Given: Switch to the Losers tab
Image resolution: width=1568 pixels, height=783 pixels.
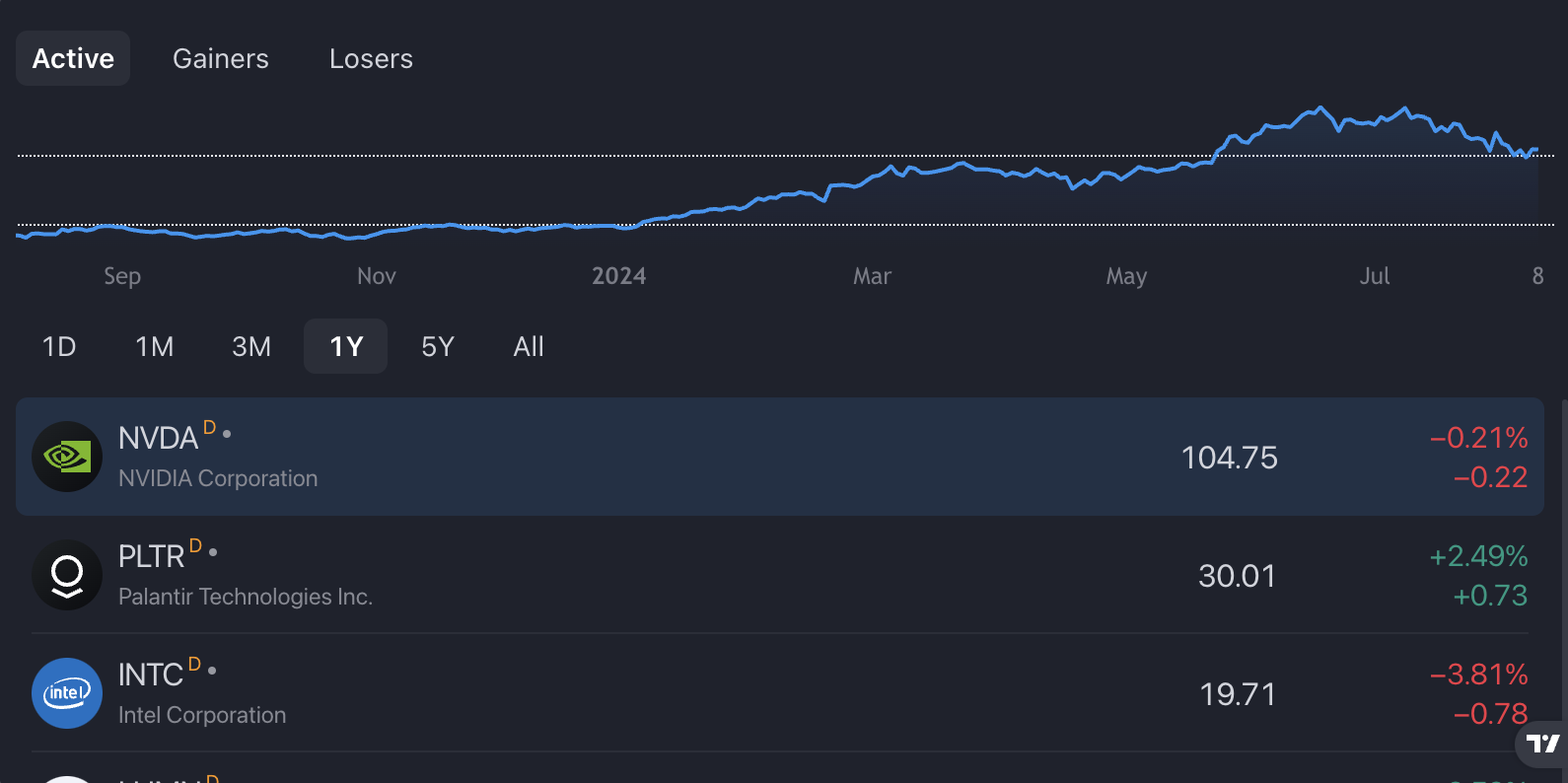Looking at the screenshot, I should point(371,58).
